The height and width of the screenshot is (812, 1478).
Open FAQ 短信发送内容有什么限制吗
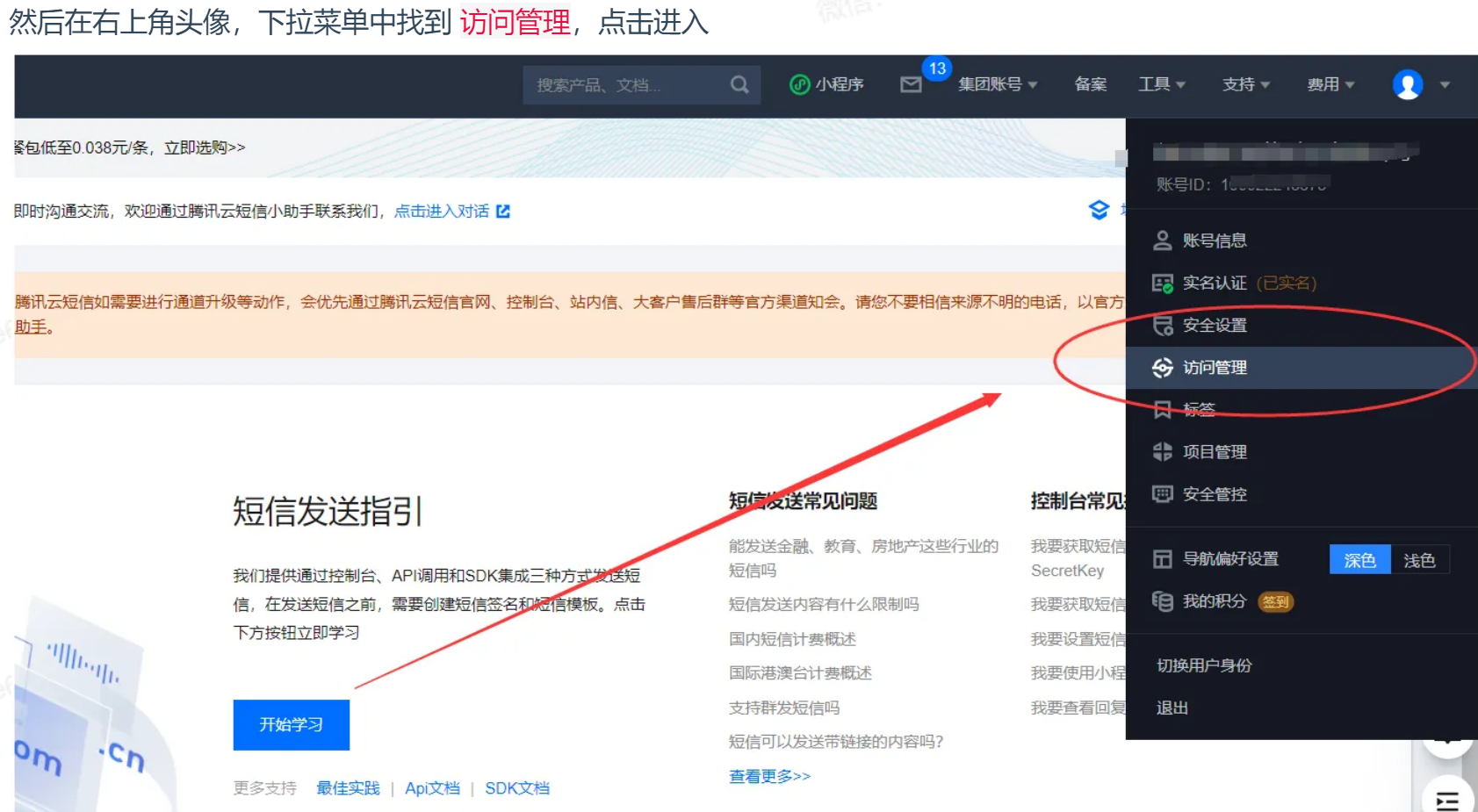tap(824, 604)
